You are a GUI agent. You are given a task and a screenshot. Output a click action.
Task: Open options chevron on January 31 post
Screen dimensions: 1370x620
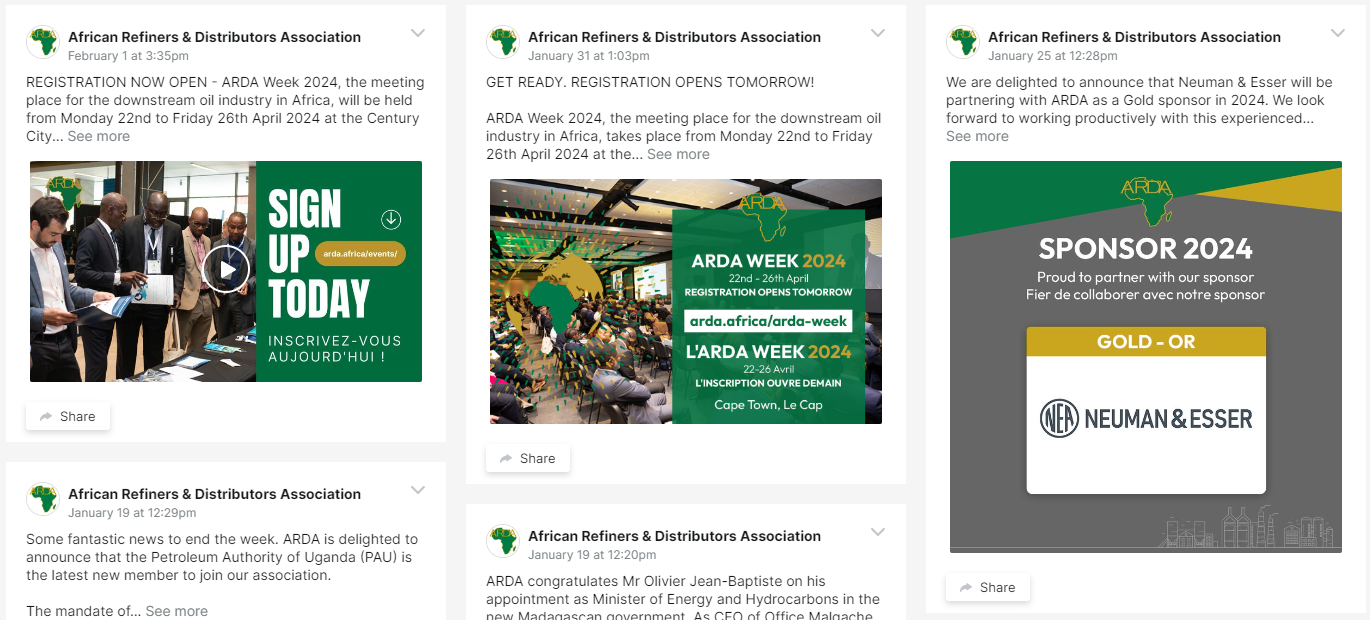point(878,33)
